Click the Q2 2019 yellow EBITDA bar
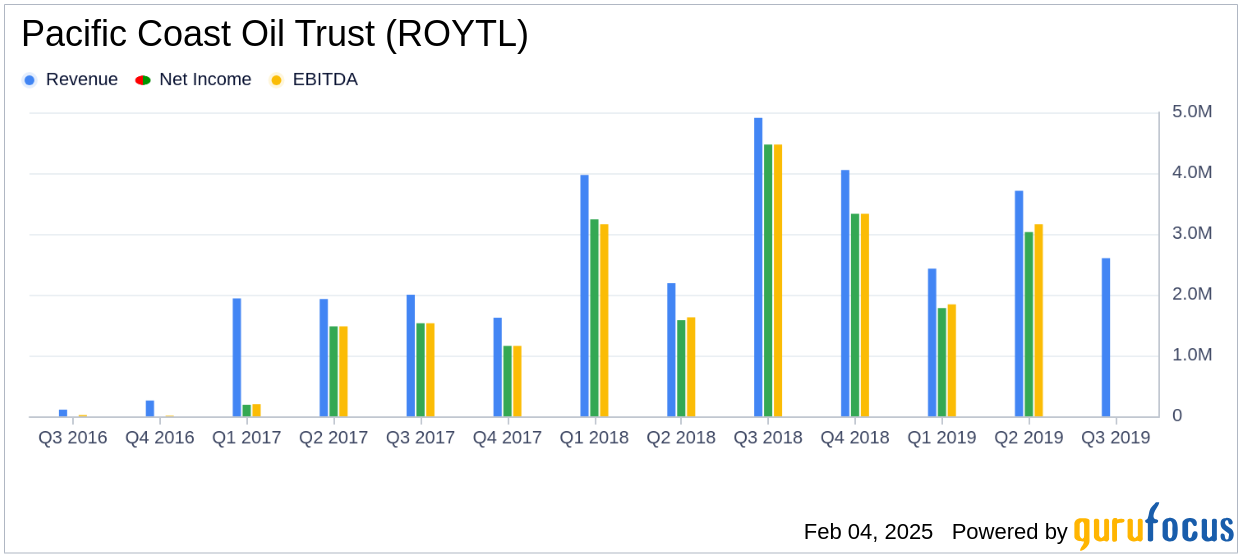1242x557 pixels. 1039,320
